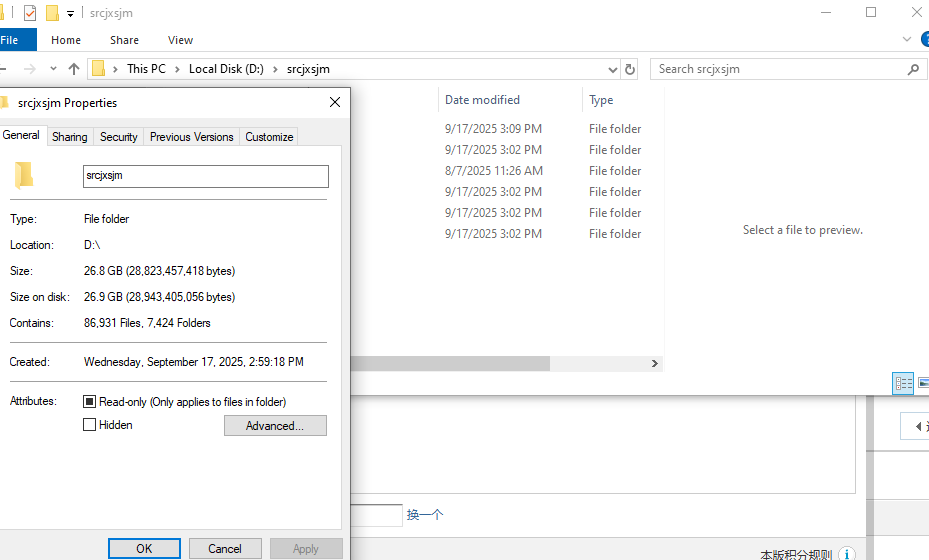The width and height of the screenshot is (929, 560).
Task: Switch to Details view layout icon
Action: click(x=903, y=383)
